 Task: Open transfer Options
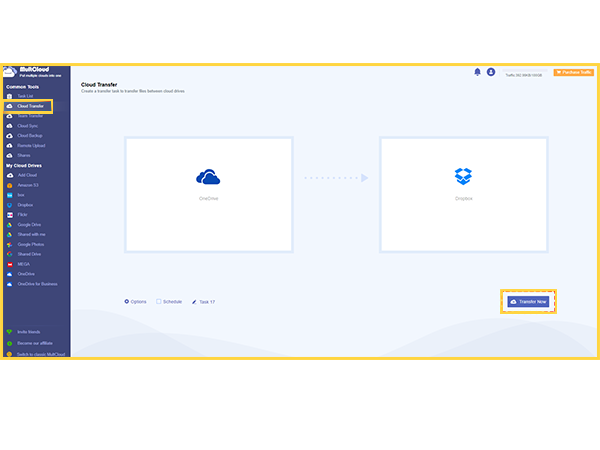click(135, 302)
